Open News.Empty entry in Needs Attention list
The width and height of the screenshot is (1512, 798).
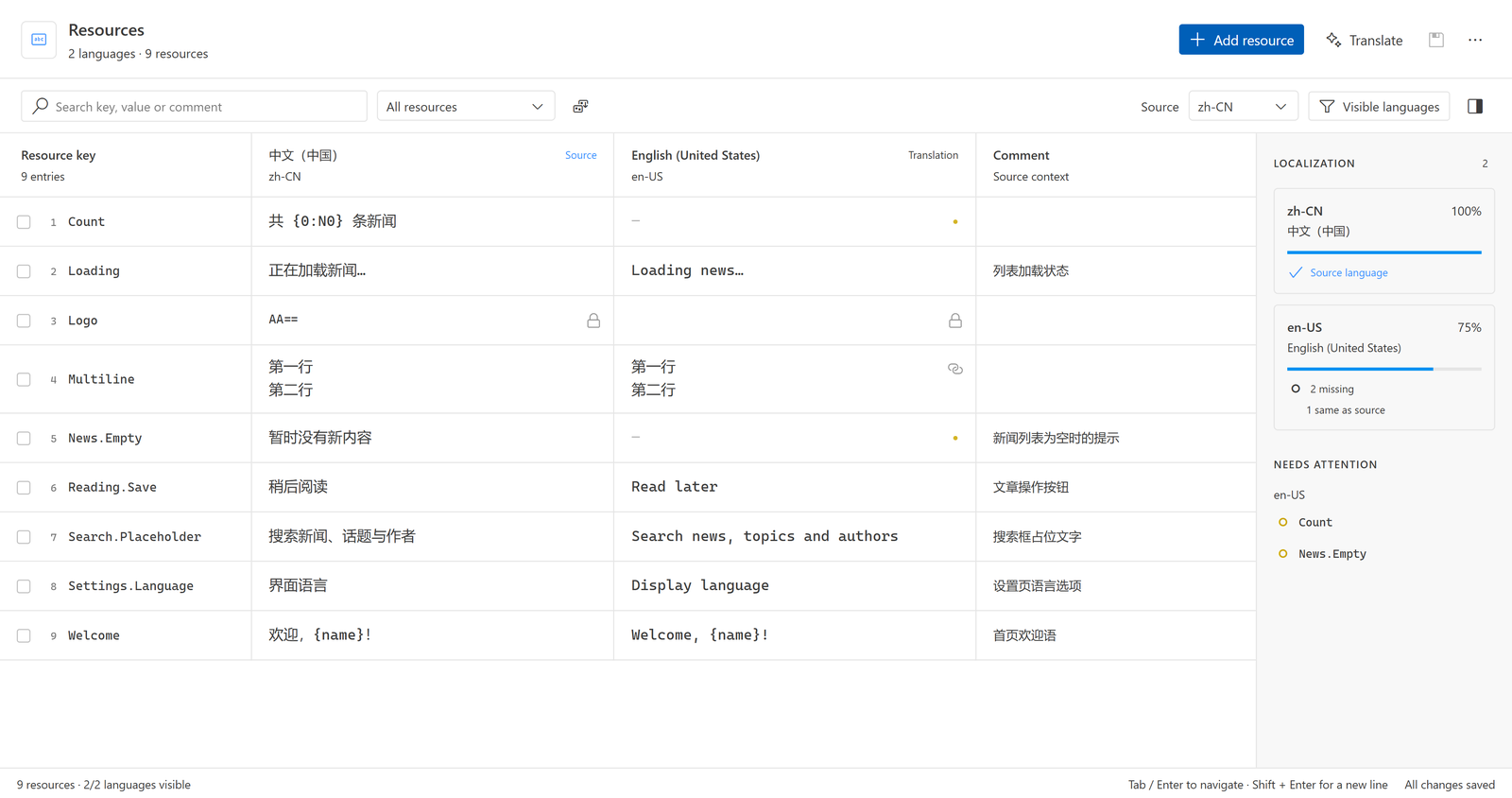[x=1332, y=554]
